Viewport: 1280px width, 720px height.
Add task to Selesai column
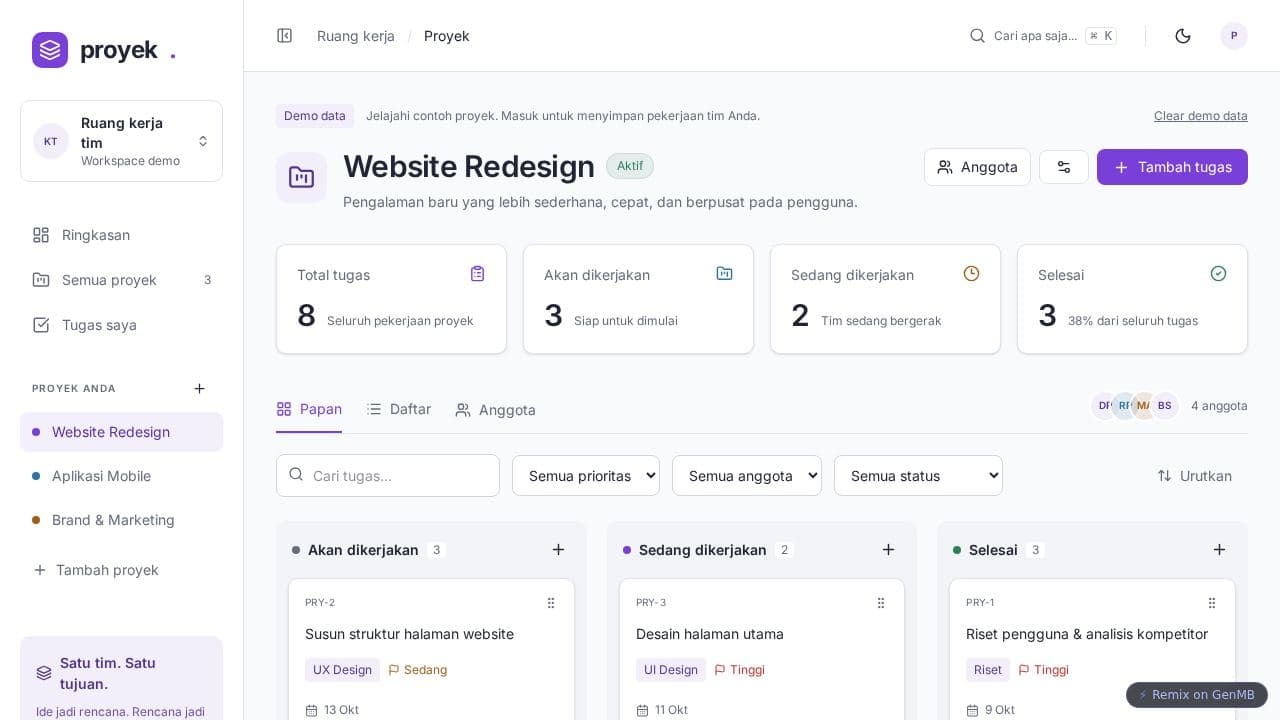coord(1219,550)
